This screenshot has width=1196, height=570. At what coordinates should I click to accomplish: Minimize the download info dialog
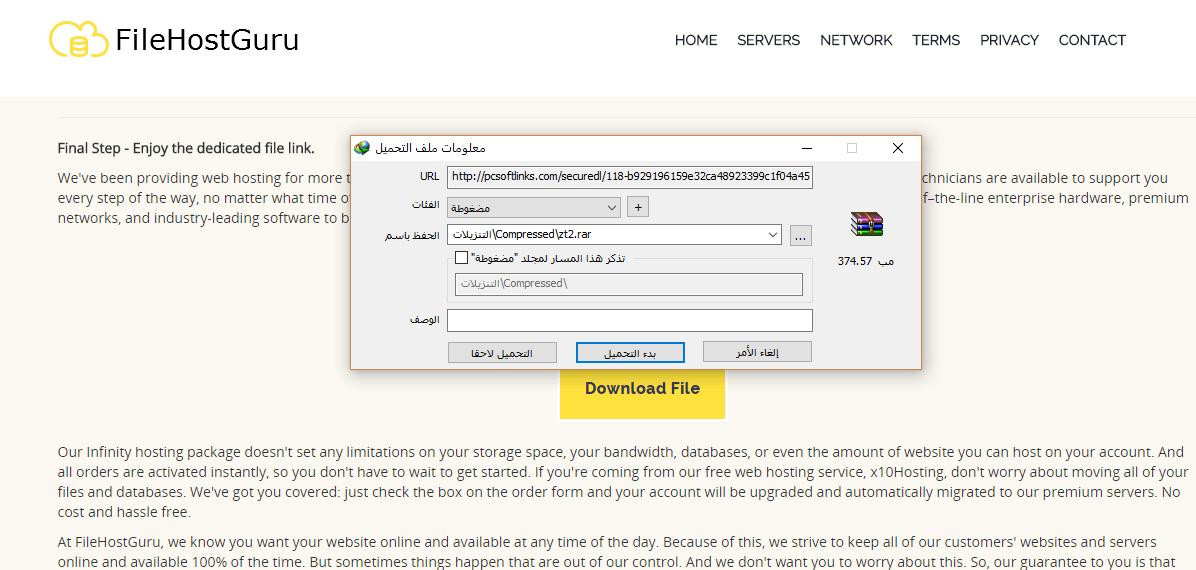(806, 148)
